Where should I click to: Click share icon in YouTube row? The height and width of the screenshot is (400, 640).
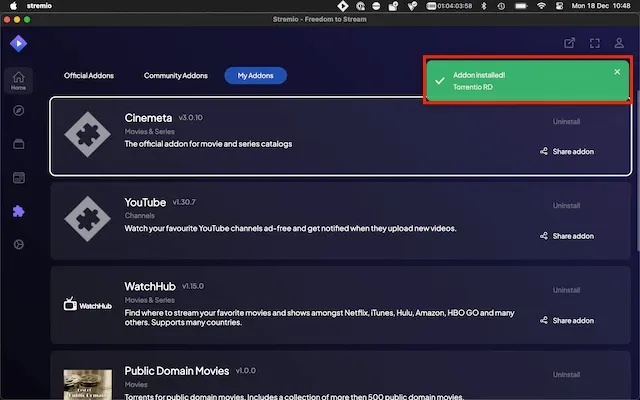pos(544,236)
